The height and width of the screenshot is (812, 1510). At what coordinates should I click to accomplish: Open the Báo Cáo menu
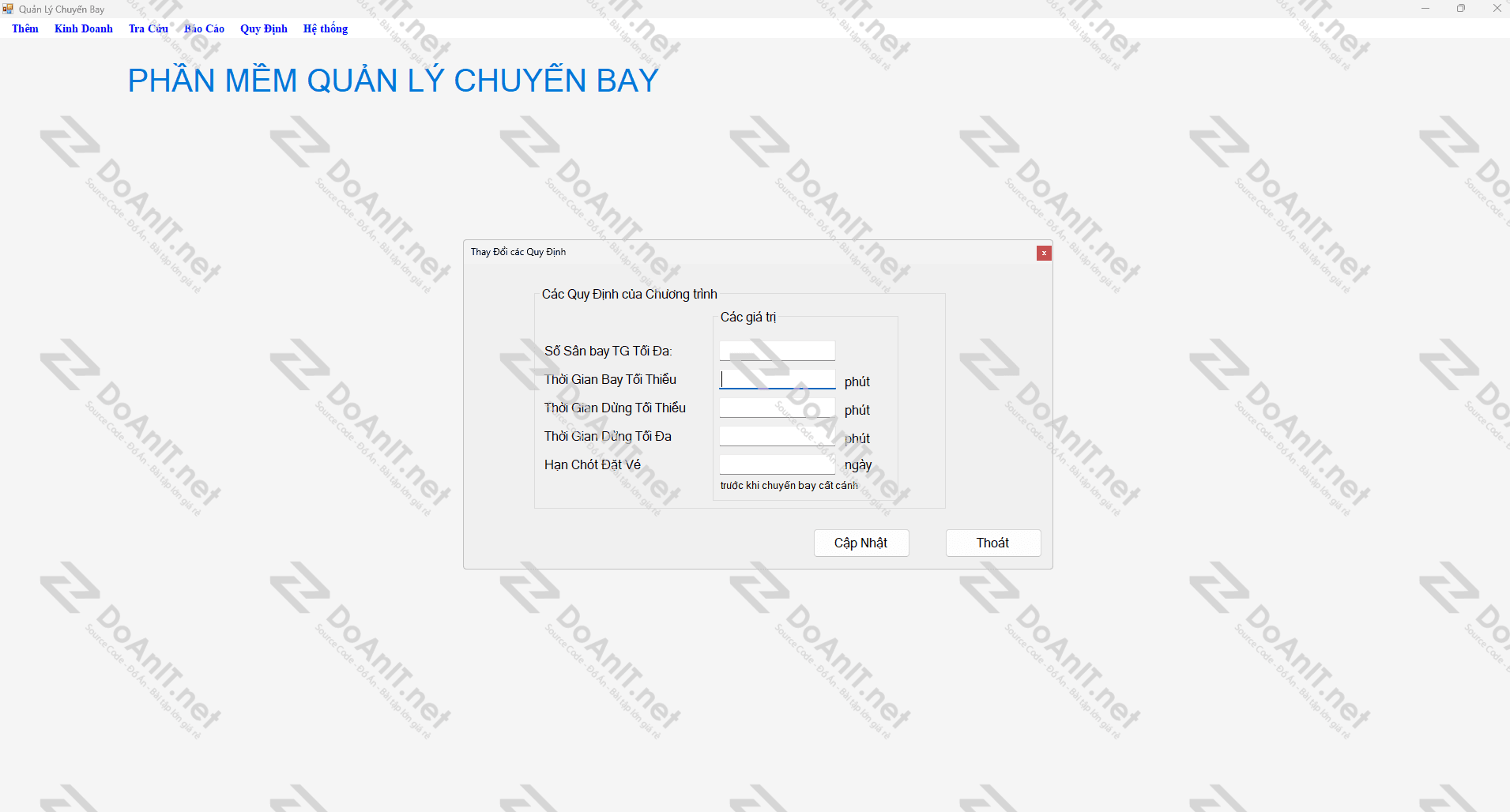(205, 28)
